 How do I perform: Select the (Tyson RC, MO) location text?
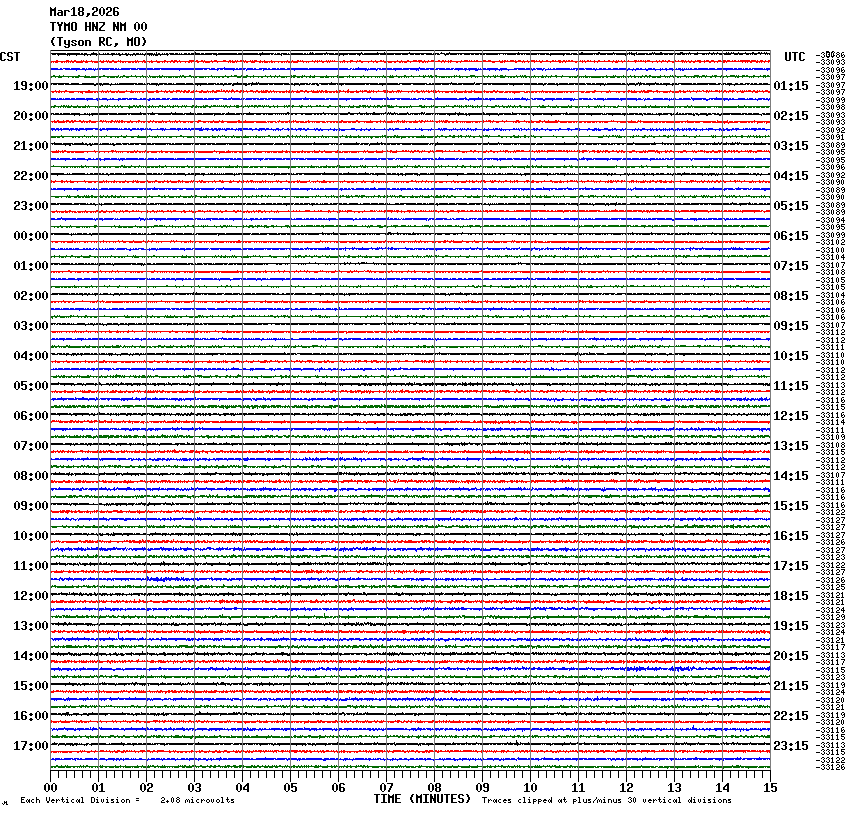pyautogui.click(x=99, y=41)
